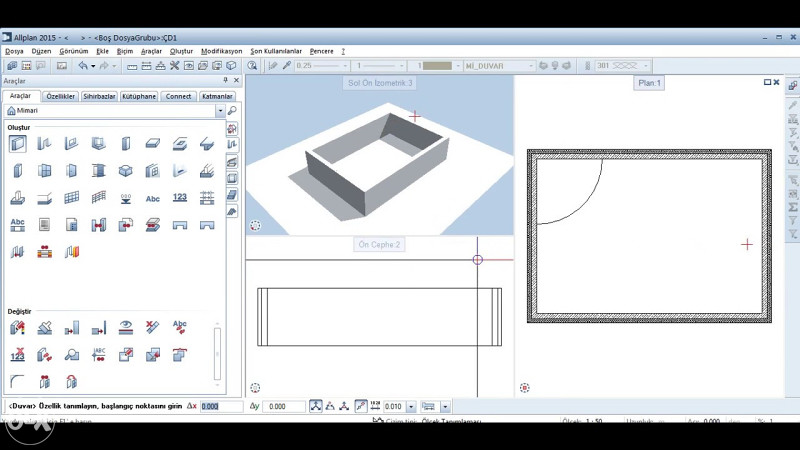This screenshot has width=800, height=450.
Task: Select the Wall (Duvar) tool
Action: [x=17, y=144]
